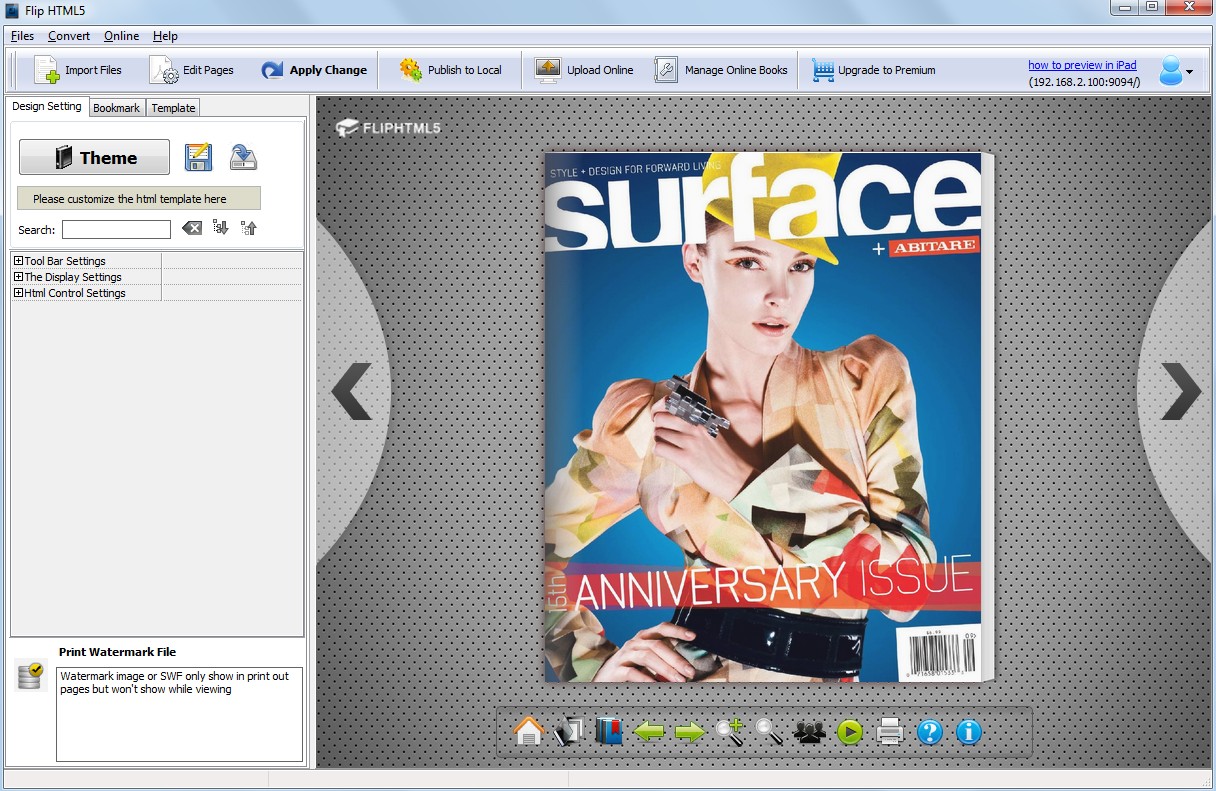Open the Convert menu

69,36
